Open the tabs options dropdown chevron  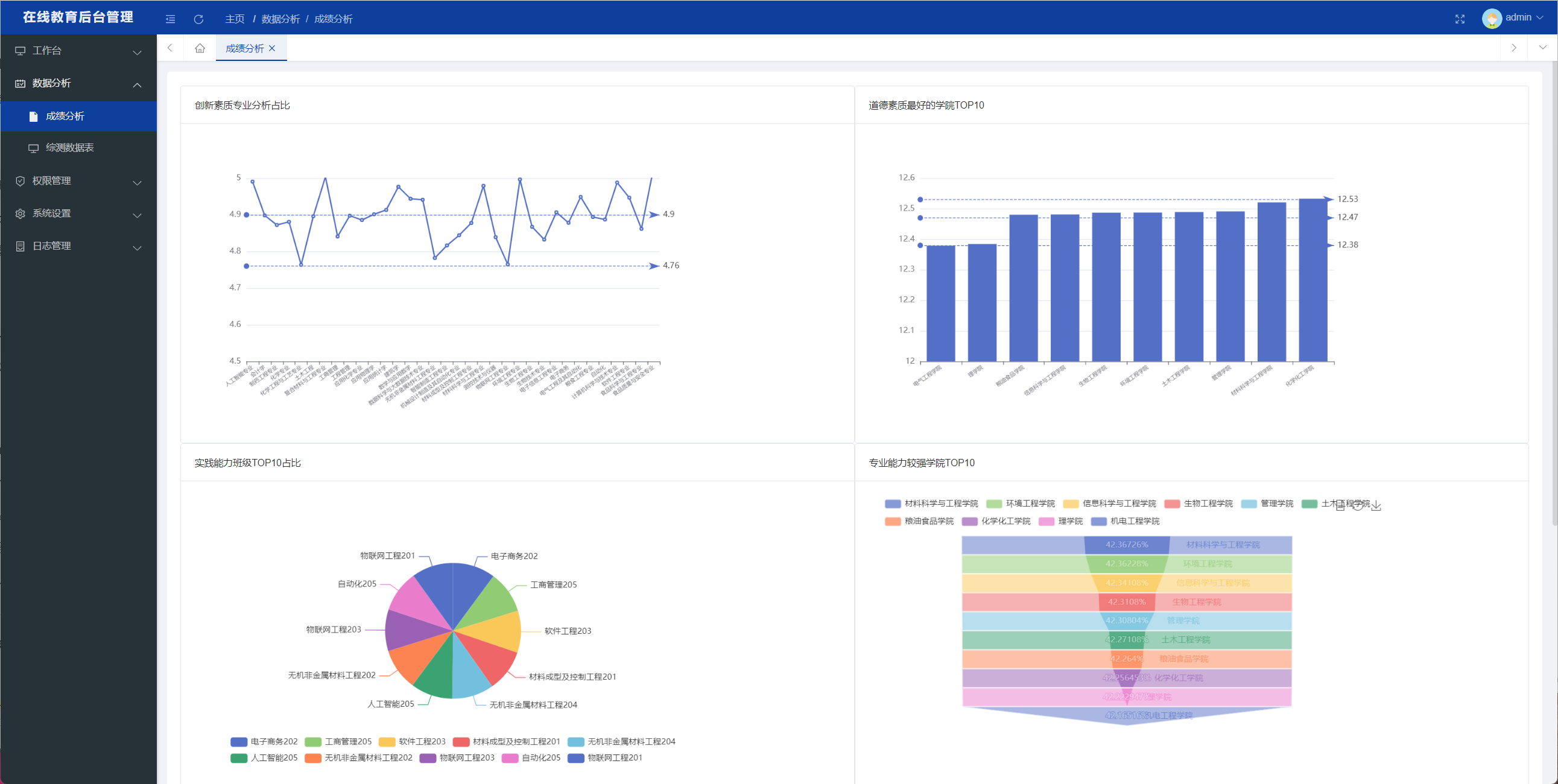point(1542,48)
